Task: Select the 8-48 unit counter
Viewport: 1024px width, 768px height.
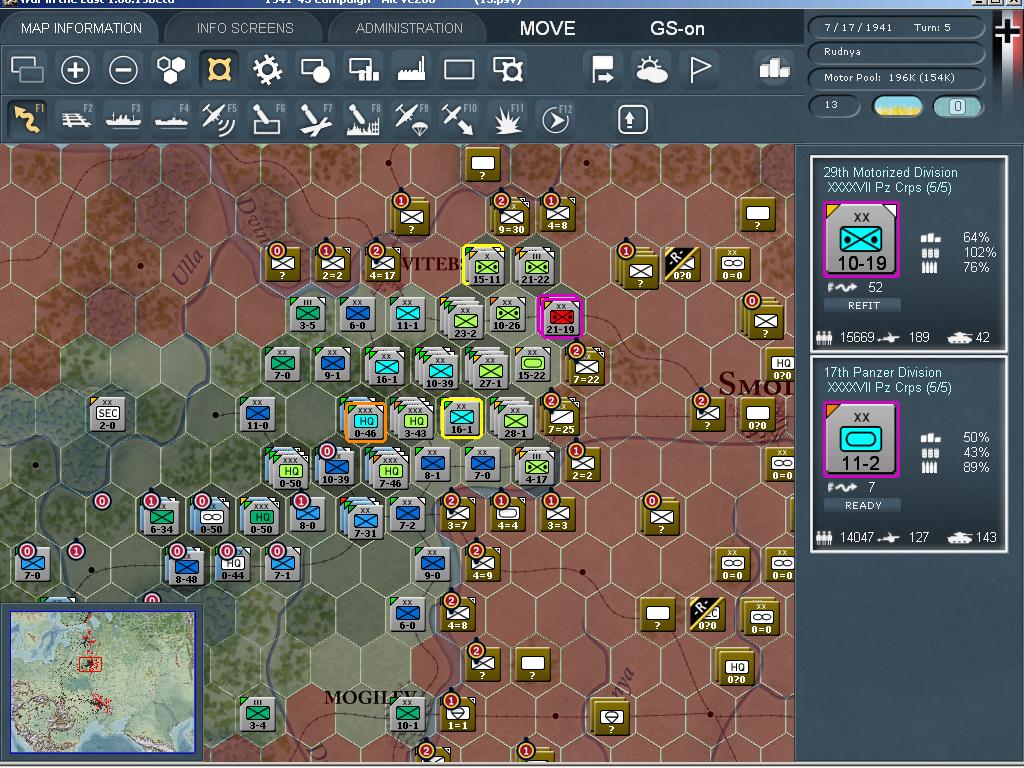Action: point(186,567)
